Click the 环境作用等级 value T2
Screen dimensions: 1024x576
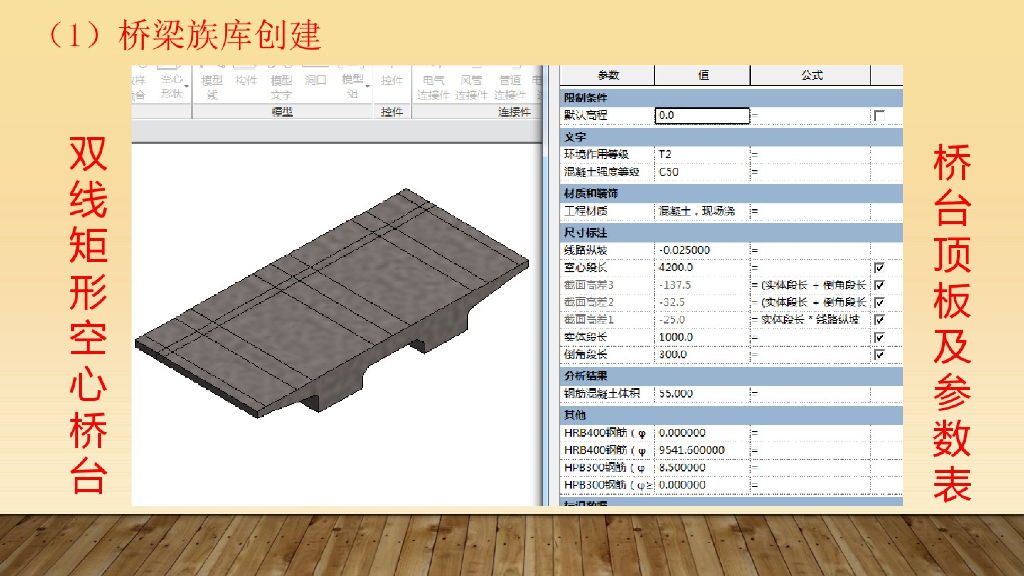[x=700, y=154]
